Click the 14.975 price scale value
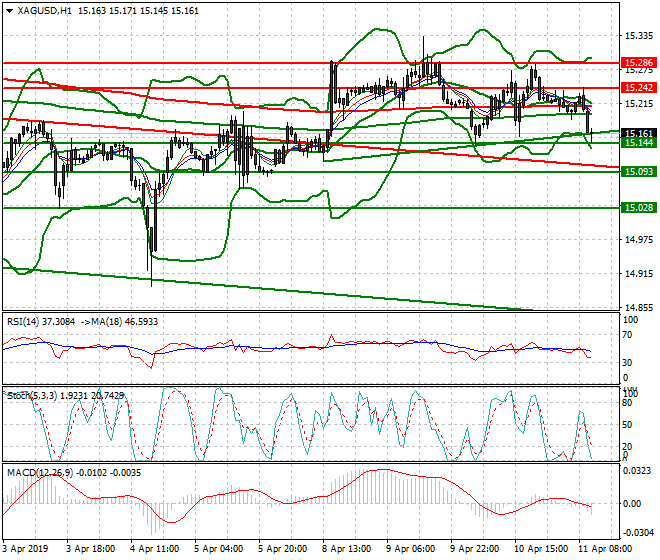Image resolution: width=660 pixels, height=560 pixels. click(x=639, y=240)
